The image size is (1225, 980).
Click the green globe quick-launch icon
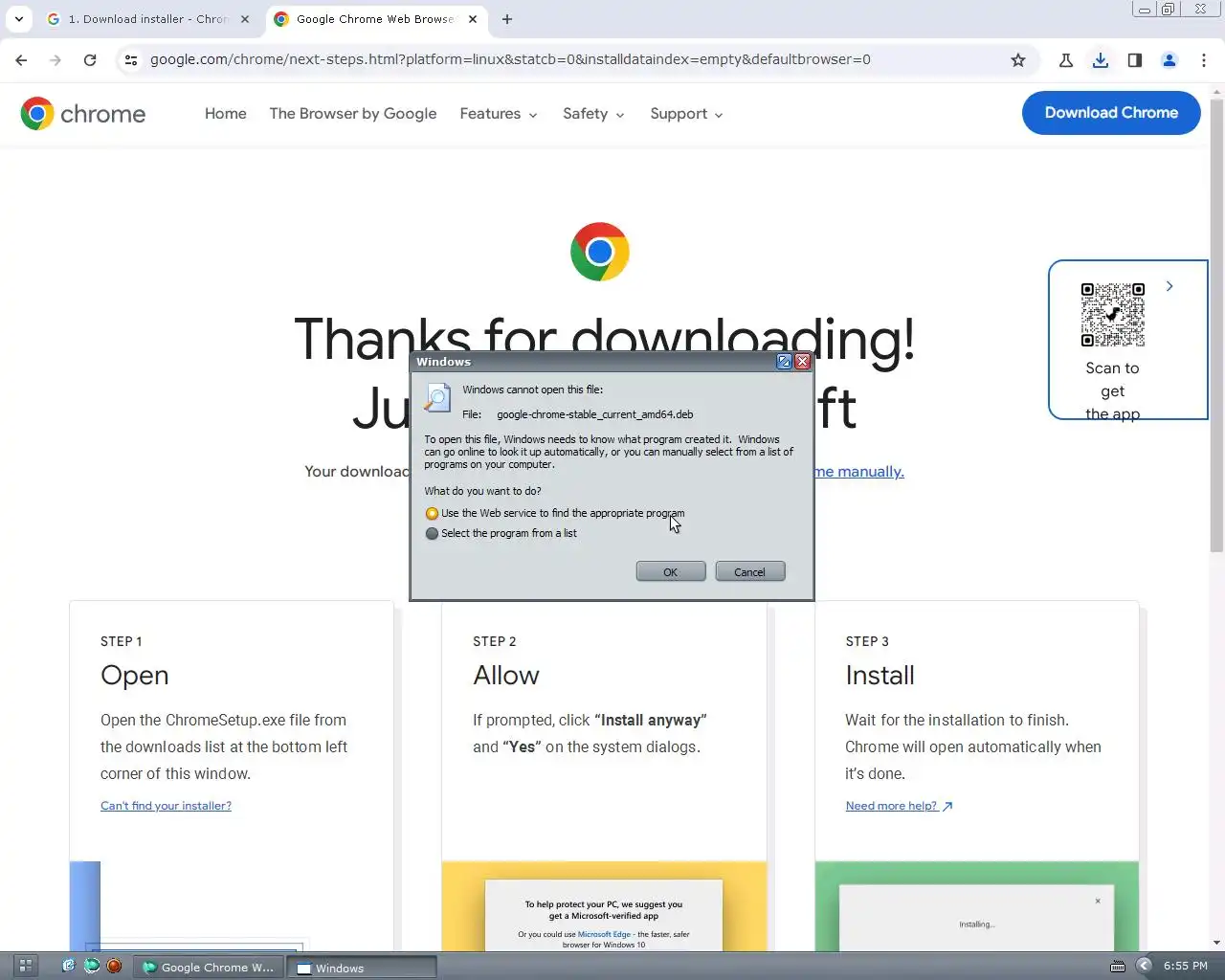[92, 966]
